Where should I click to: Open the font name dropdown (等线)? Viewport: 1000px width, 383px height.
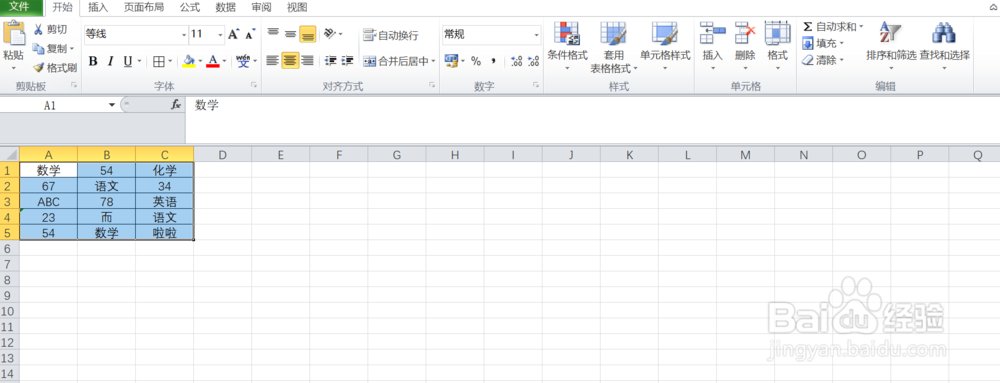pos(184,34)
